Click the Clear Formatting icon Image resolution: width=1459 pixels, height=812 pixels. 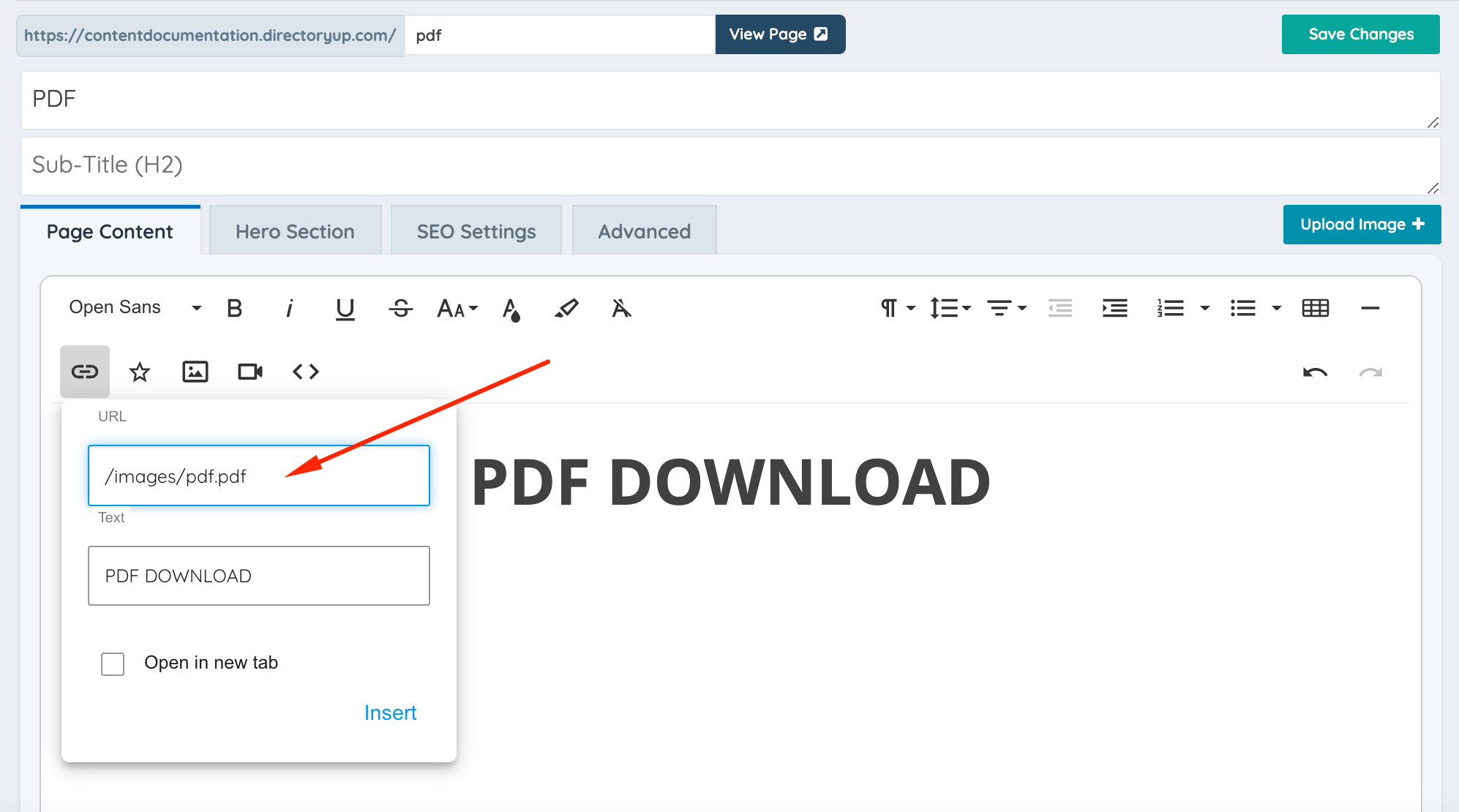coord(621,309)
